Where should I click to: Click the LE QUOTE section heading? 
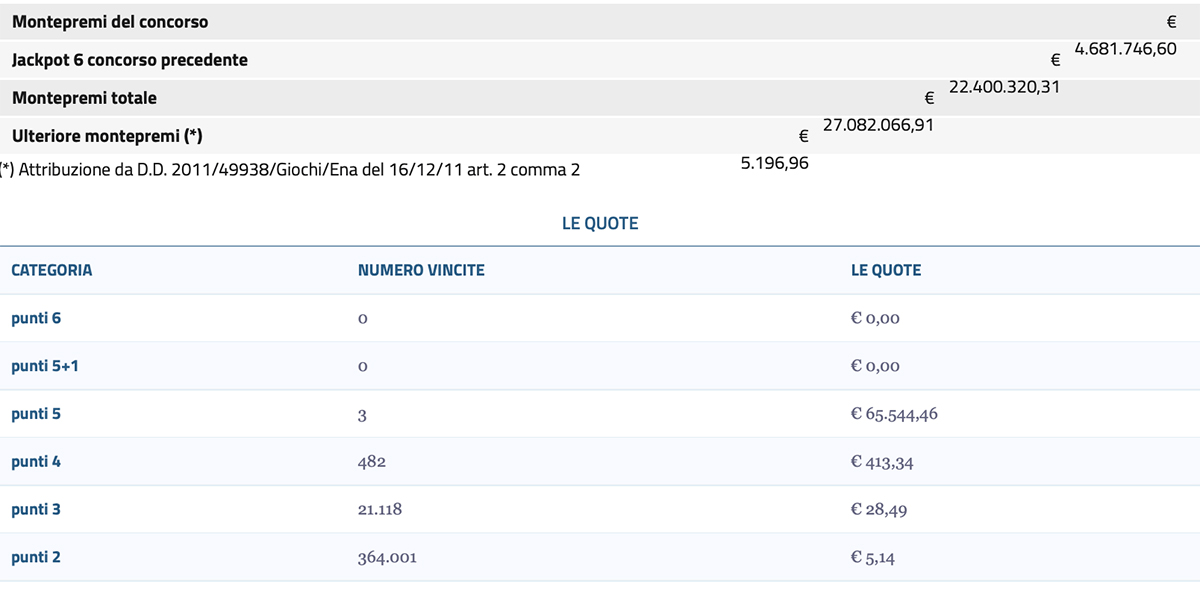click(x=600, y=224)
